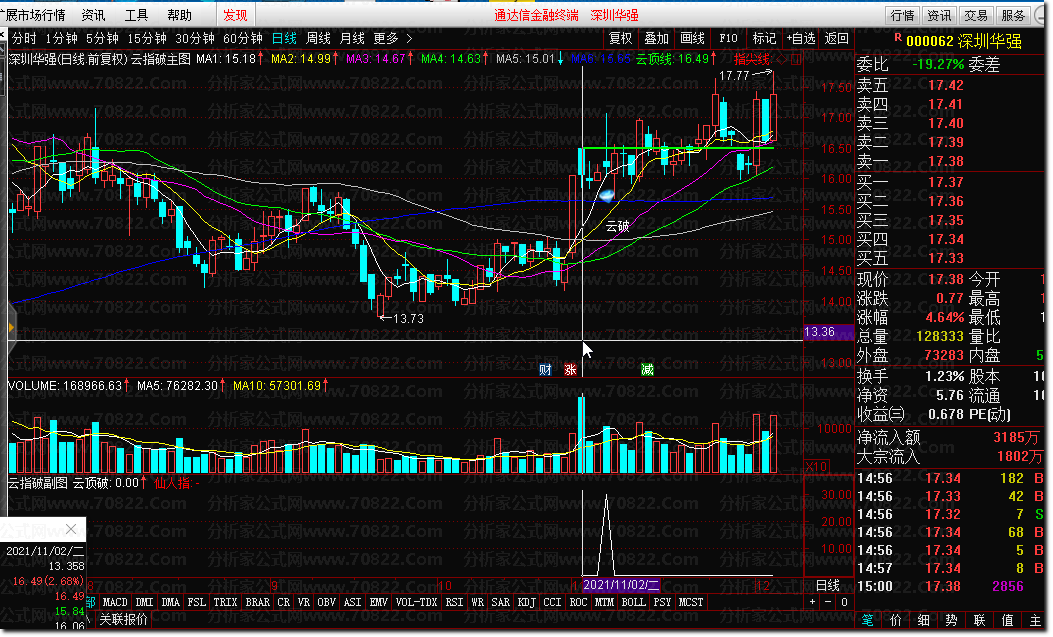Open the 关联报价 tab at the bottom
The image size is (1053, 637).
click(124, 620)
